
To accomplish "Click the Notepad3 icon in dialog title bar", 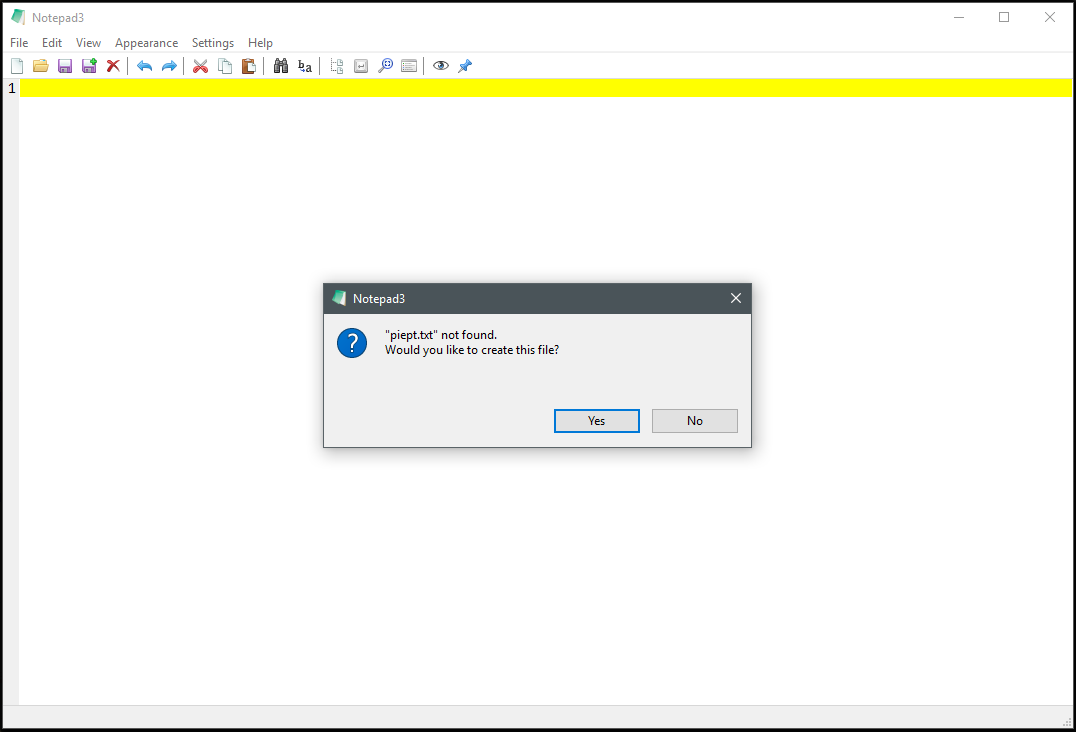I will (339, 298).
